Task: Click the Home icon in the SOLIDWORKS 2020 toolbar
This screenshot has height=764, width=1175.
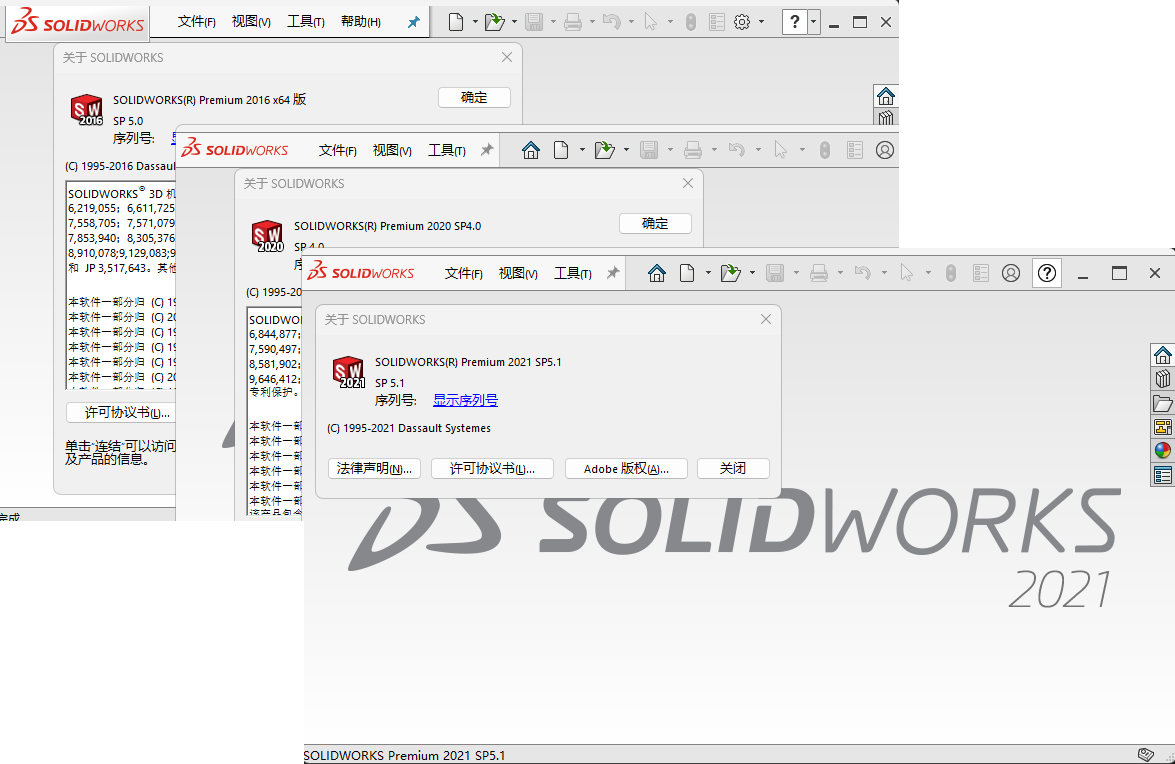Action: 531,150
